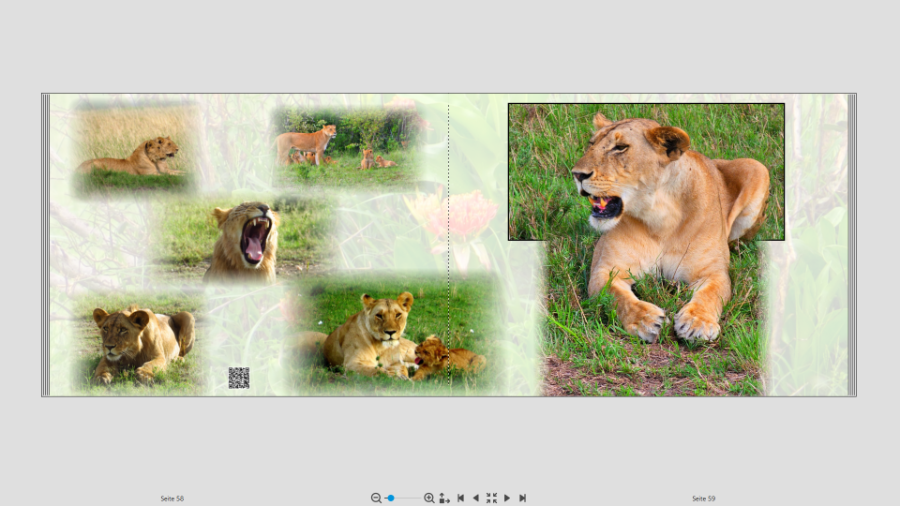Jump to the last page
900x506 pixels.
pyautogui.click(x=522, y=498)
